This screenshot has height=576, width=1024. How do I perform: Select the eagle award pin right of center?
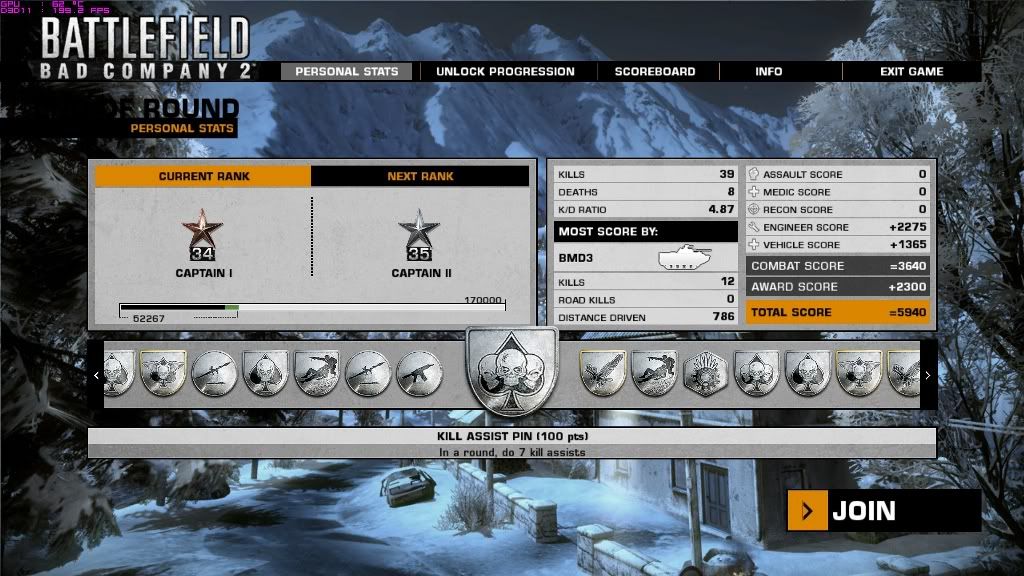[x=601, y=372]
